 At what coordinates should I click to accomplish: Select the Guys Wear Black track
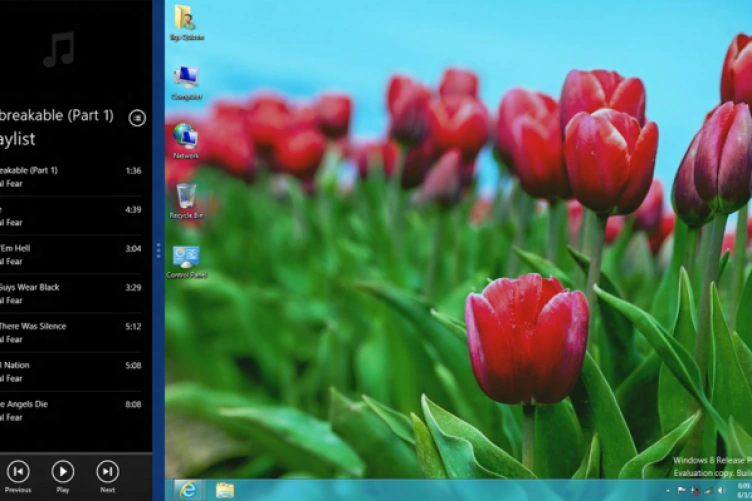pyautogui.click(x=71, y=293)
